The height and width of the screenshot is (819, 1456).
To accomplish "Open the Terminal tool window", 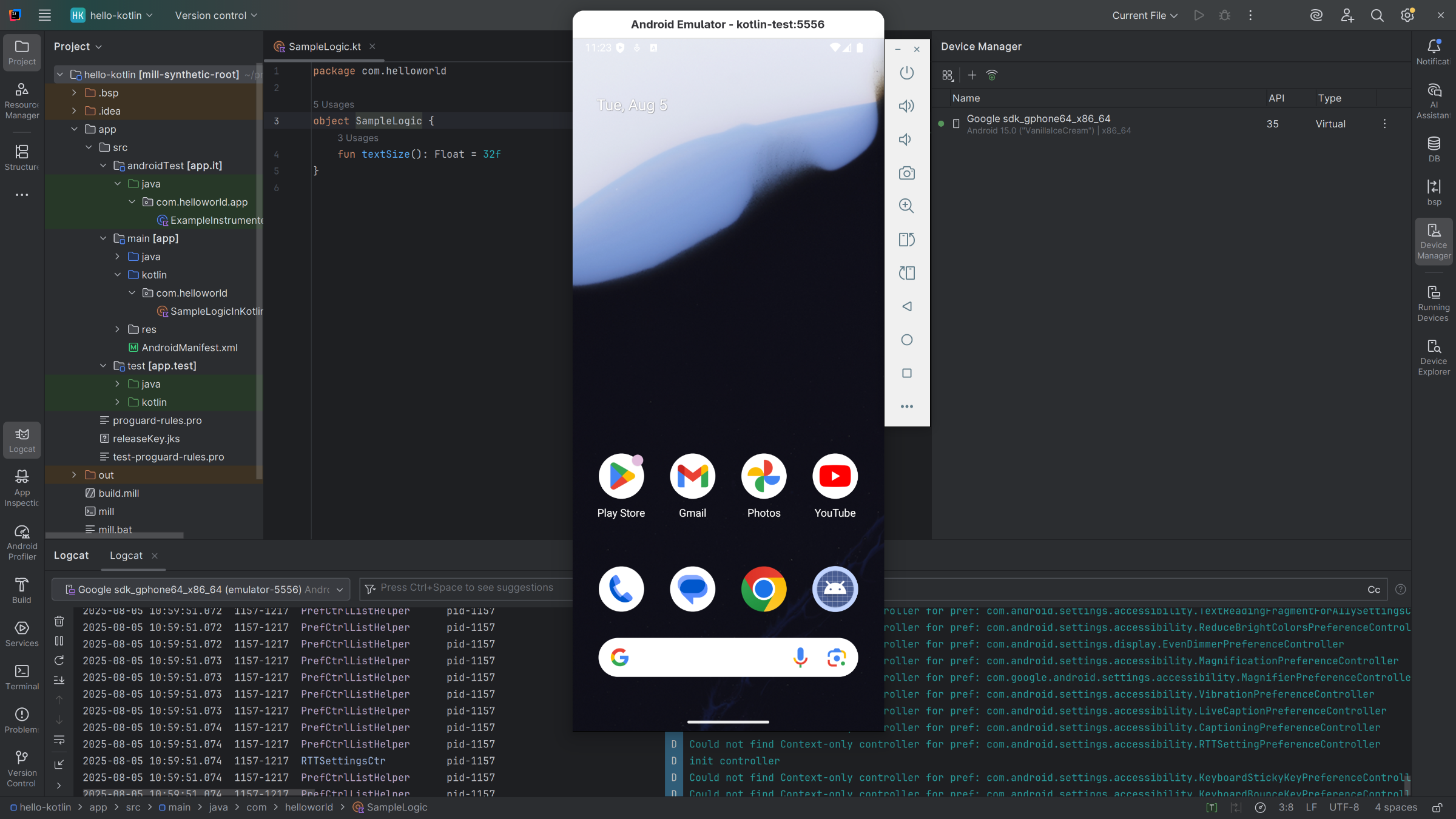I will [x=22, y=676].
